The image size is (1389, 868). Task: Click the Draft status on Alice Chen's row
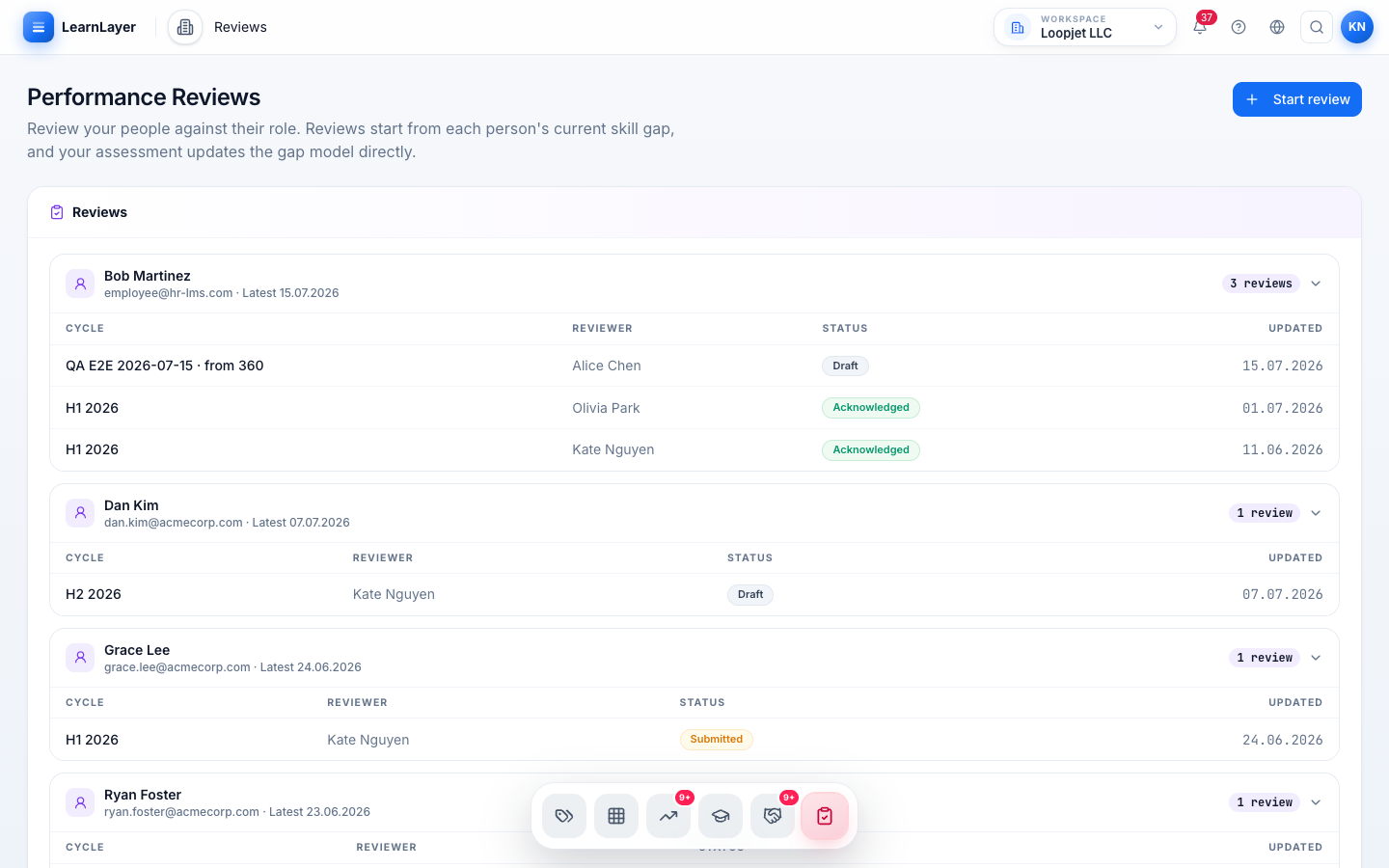[x=846, y=366]
